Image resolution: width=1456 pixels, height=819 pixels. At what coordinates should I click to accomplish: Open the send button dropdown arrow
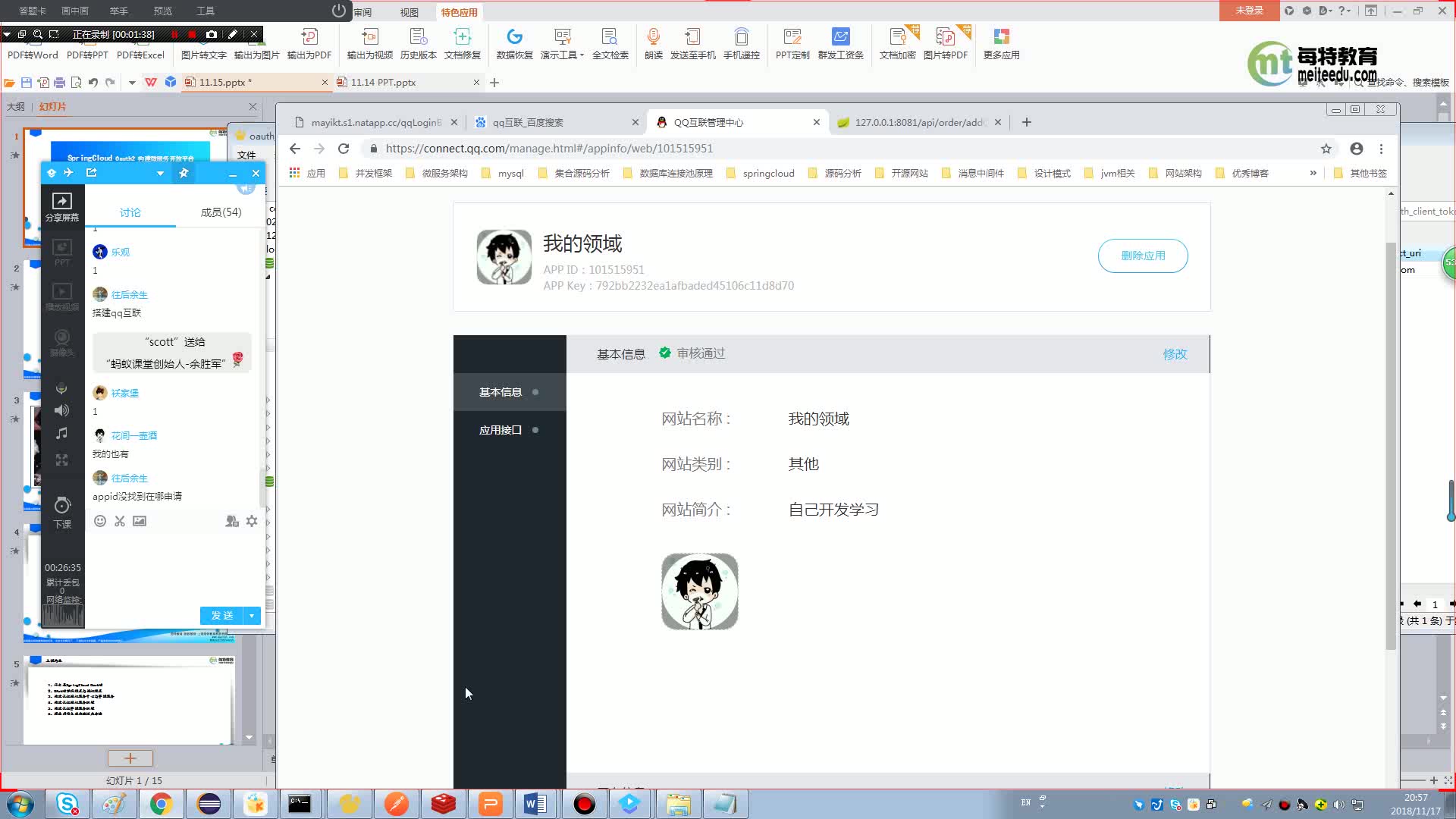click(252, 616)
